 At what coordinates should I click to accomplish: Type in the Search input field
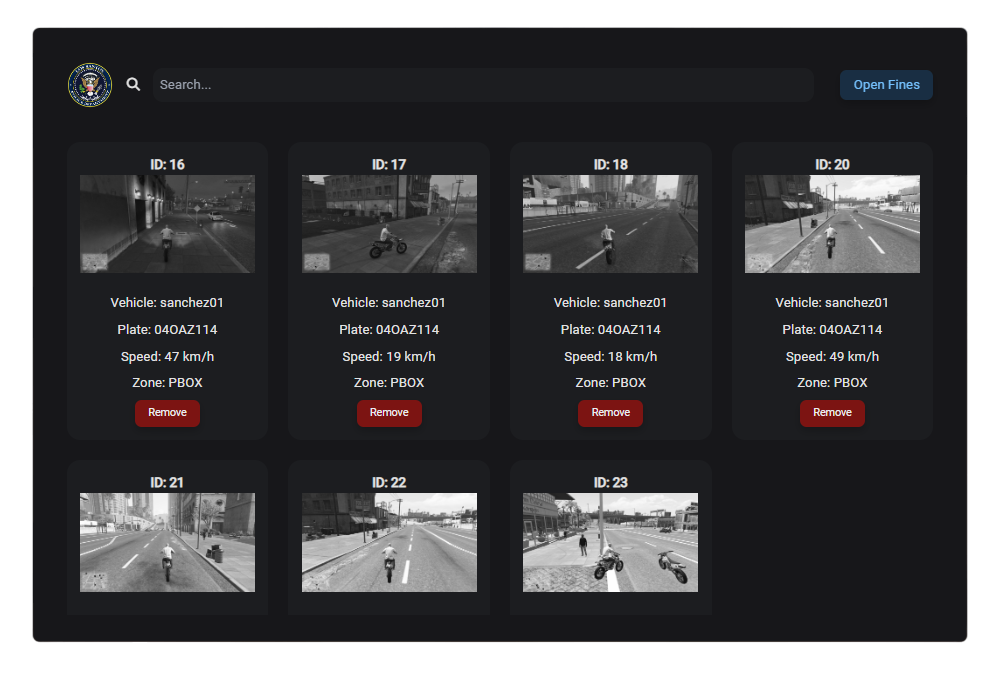482,85
